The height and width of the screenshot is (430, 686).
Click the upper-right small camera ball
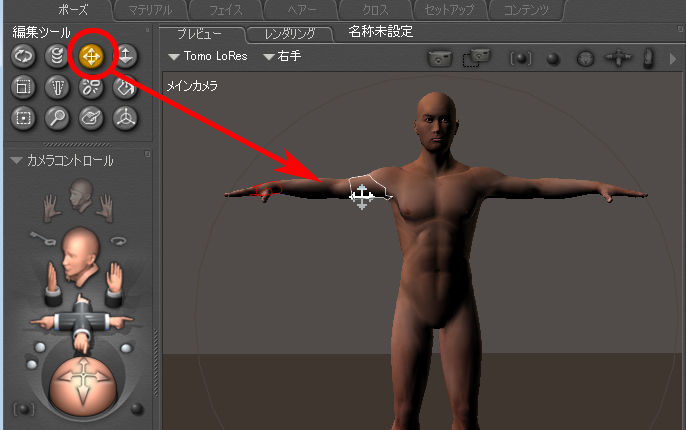click(x=126, y=348)
